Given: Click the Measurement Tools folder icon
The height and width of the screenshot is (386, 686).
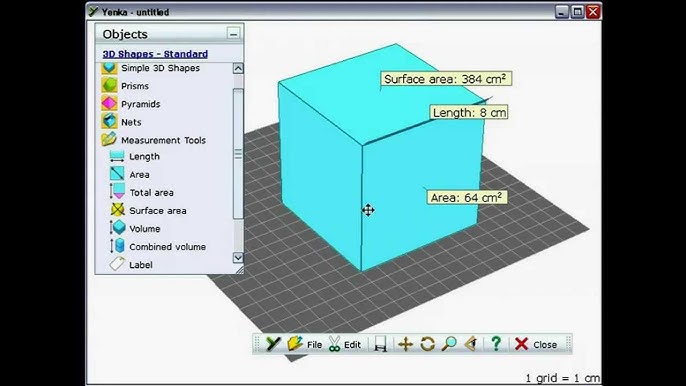Looking at the screenshot, I should click(x=109, y=139).
